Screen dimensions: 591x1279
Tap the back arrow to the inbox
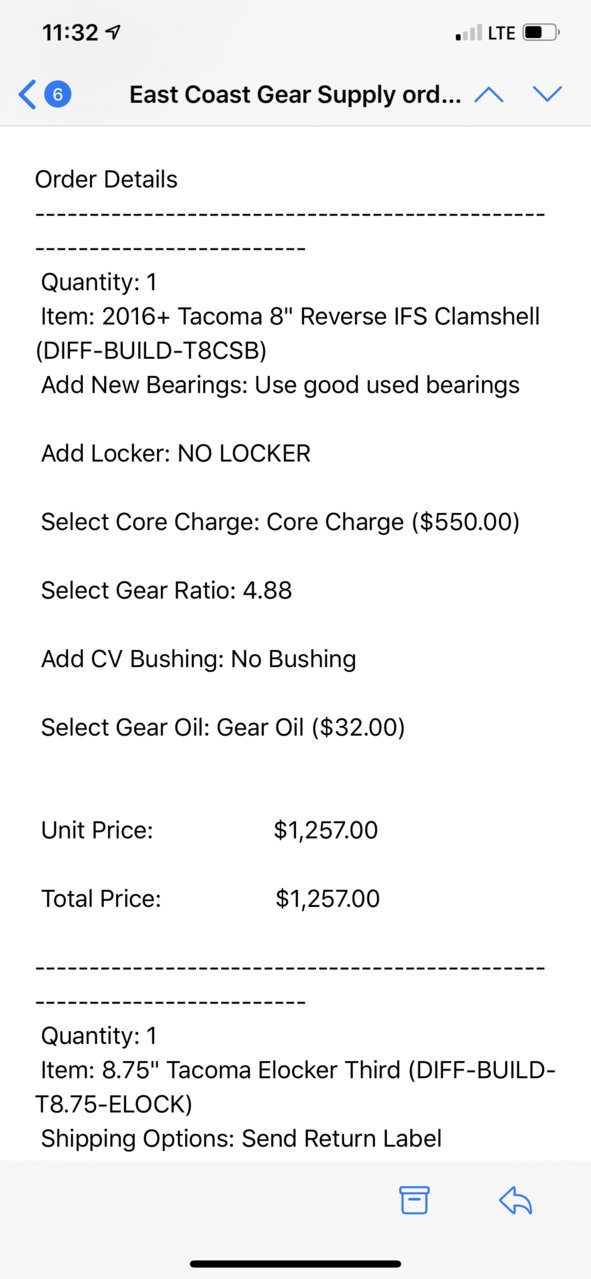tap(28, 95)
